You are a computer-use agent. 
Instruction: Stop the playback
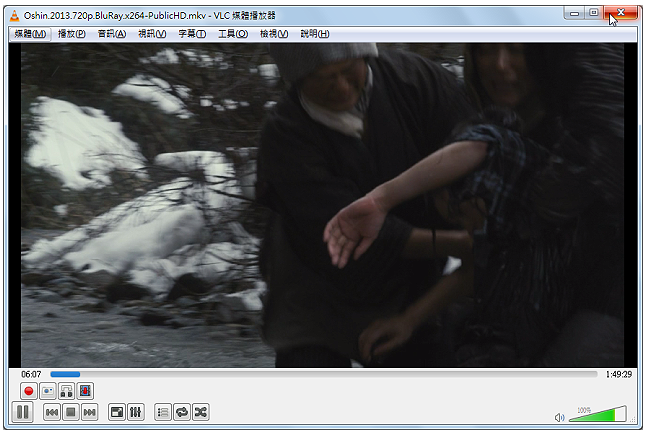tap(71, 412)
